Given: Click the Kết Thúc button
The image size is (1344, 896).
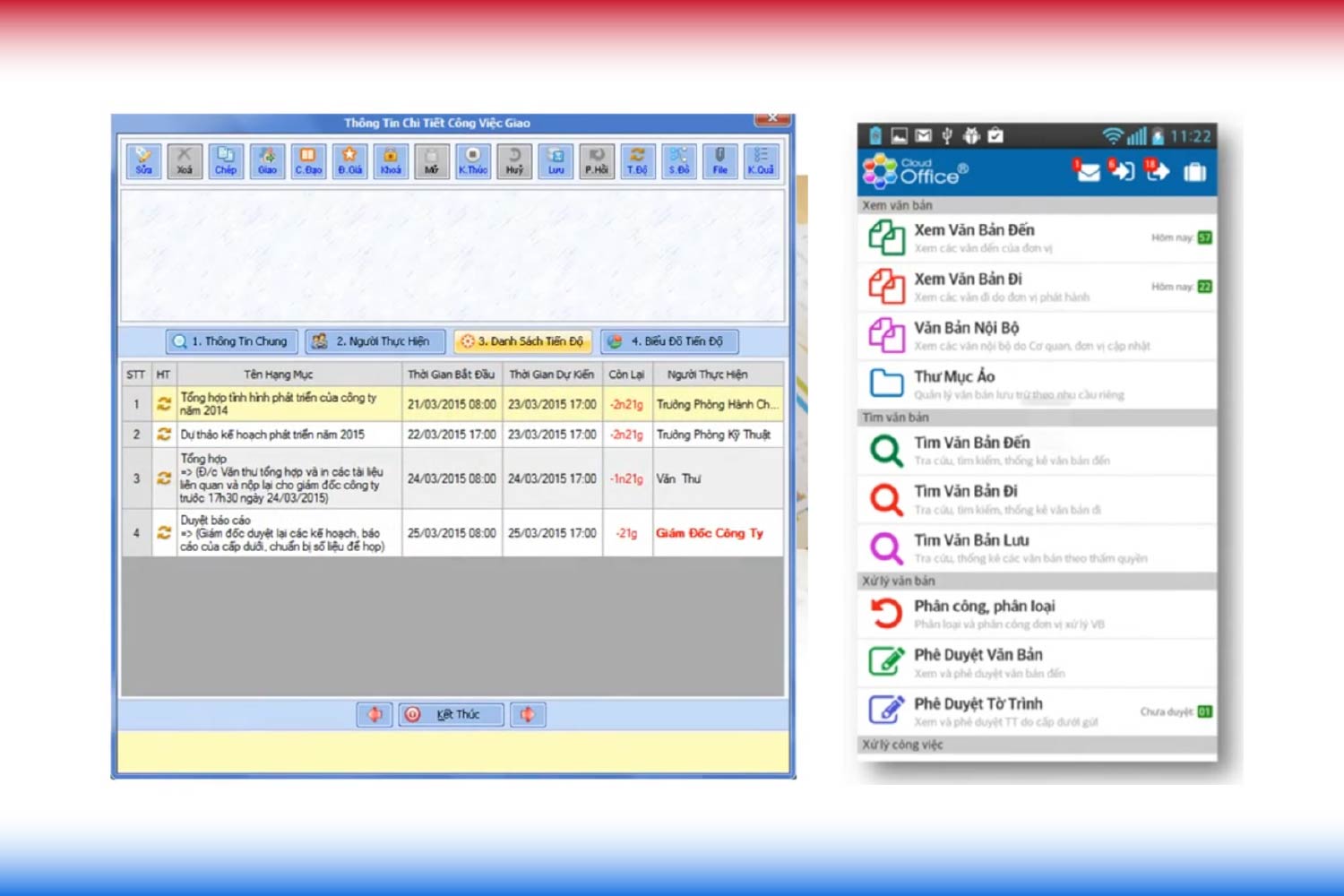Looking at the screenshot, I should 451,714.
